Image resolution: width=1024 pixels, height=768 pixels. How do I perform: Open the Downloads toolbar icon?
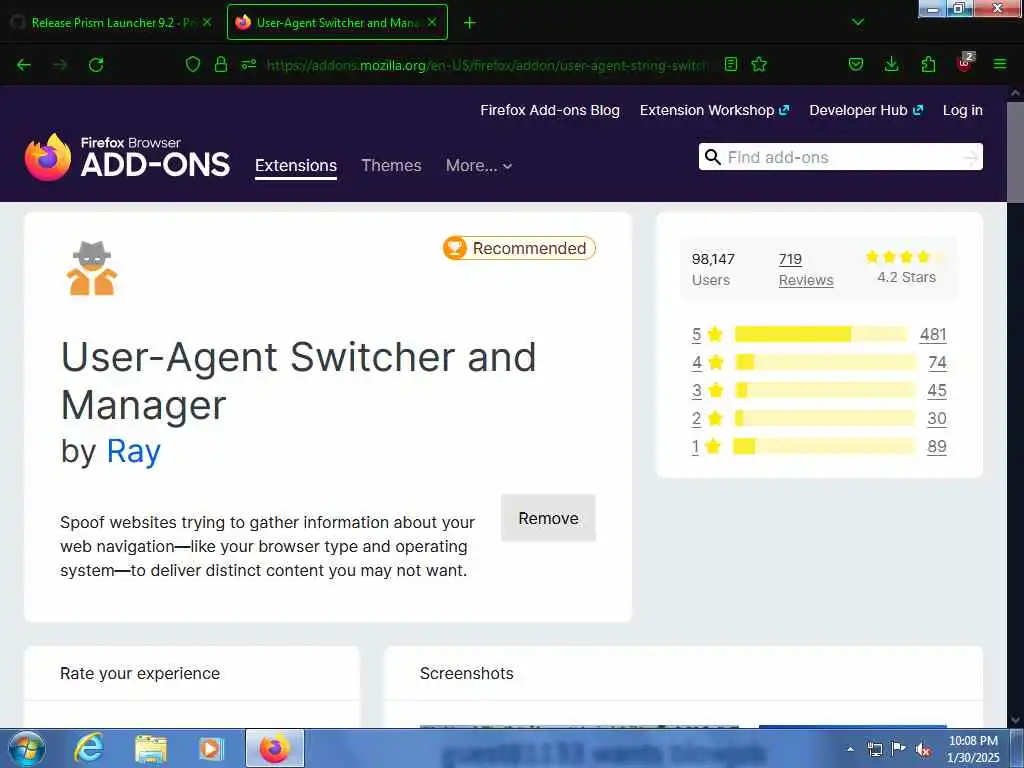point(891,64)
